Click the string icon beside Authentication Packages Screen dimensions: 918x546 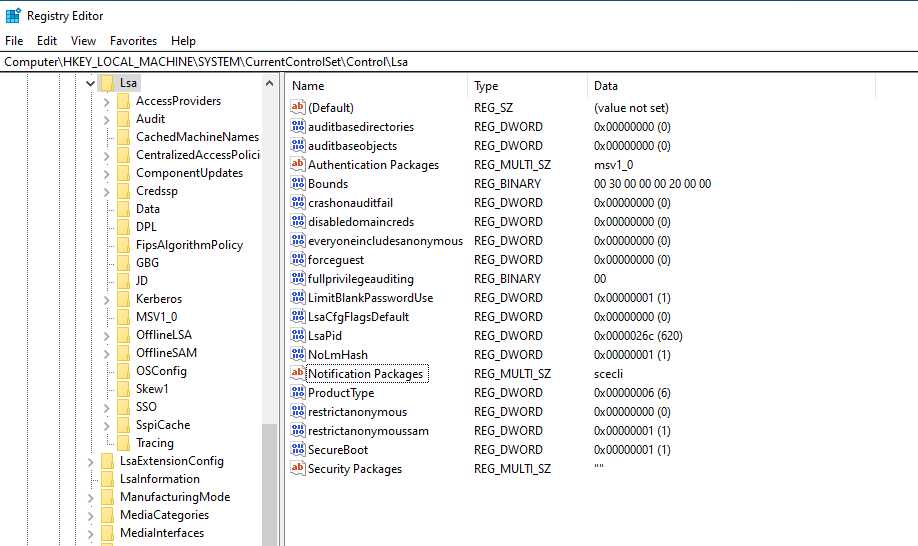tap(297, 165)
